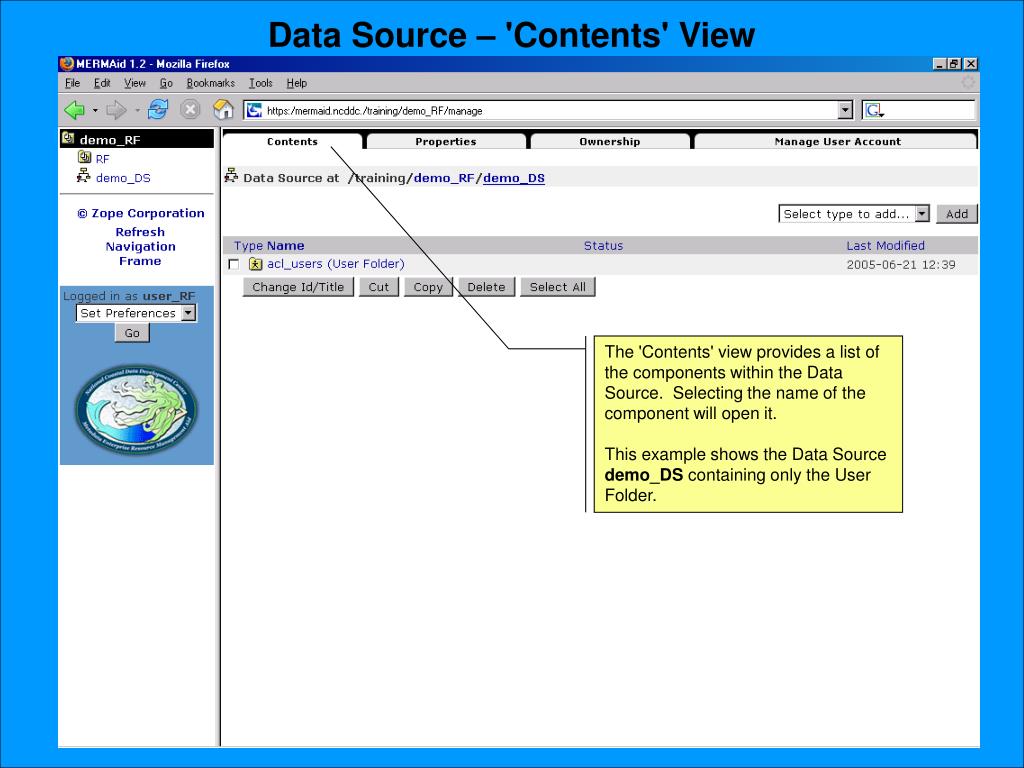Switch to the Manage User Account tab

tap(837, 141)
